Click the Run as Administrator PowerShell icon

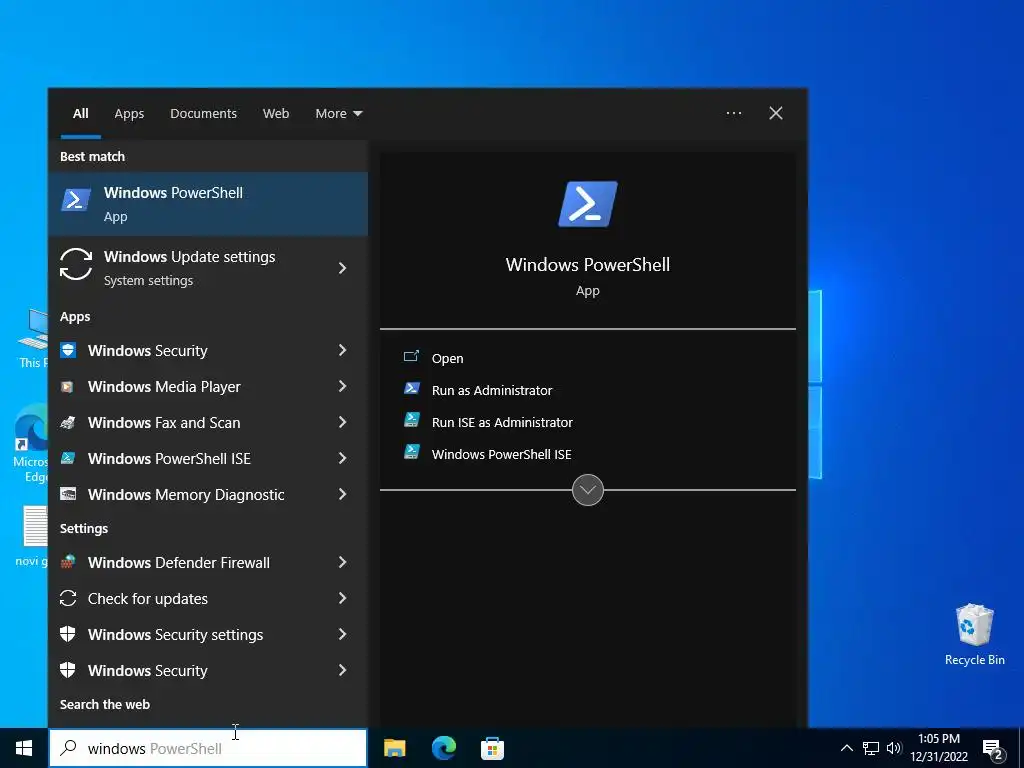click(411, 389)
